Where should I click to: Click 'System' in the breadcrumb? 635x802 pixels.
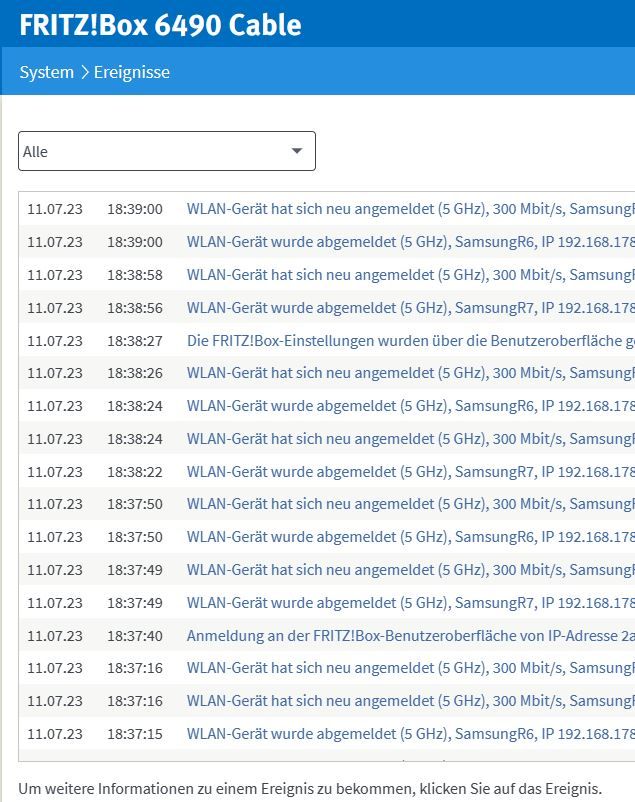tap(47, 72)
